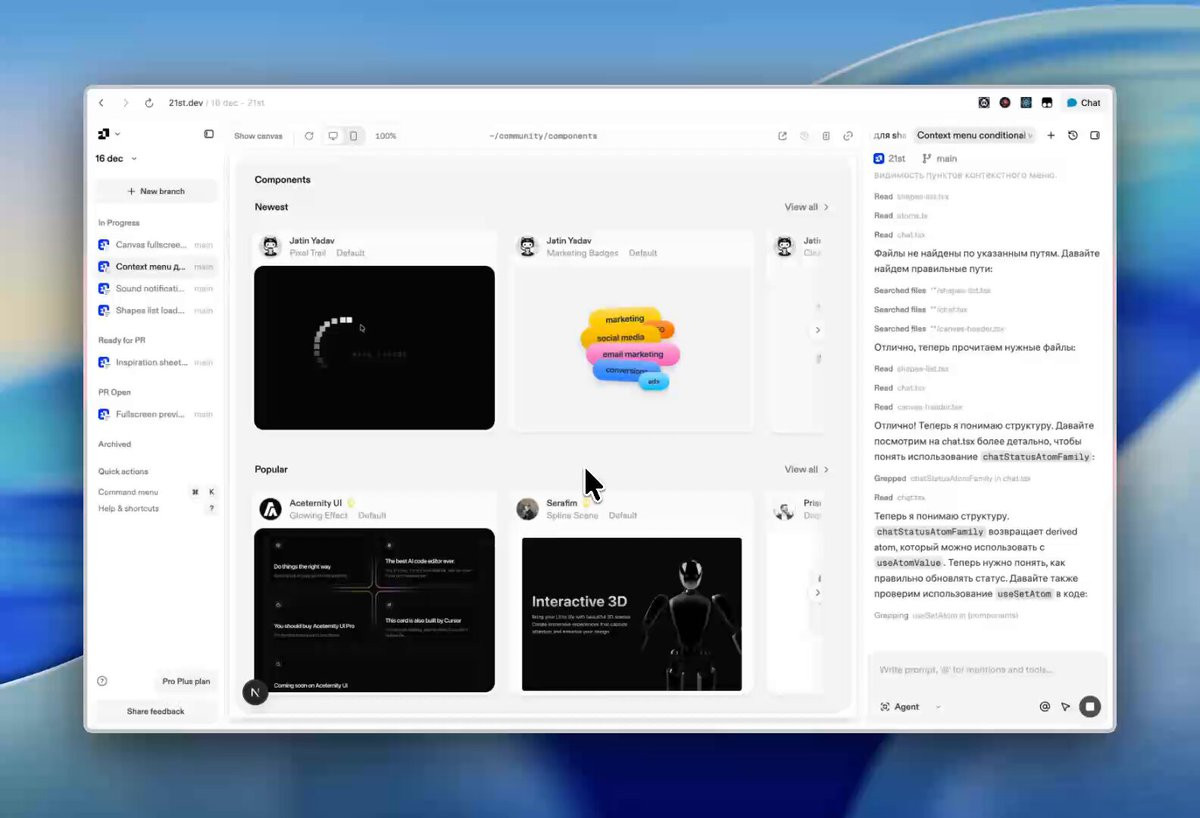Screen dimensions: 1200x818
Task: Open the Fullscreen previ... branch
Action: pyautogui.click(x=156, y=414)
